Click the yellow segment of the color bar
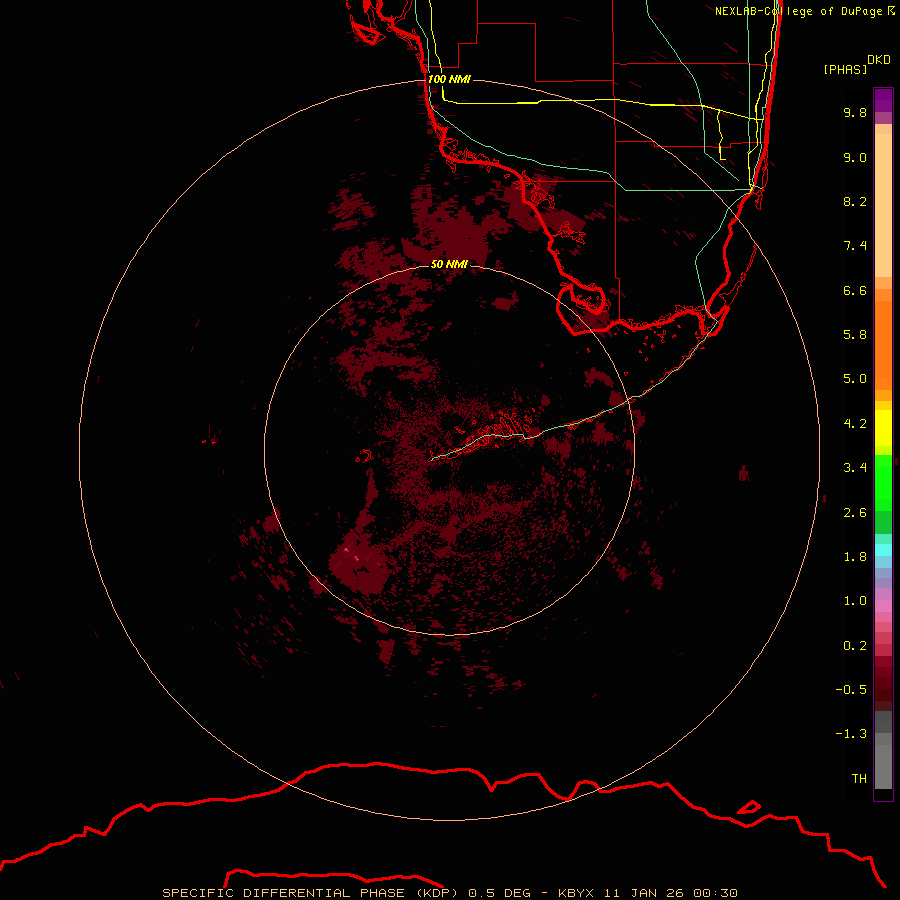The width and height of the screenshot is (900, 900). 883,428
